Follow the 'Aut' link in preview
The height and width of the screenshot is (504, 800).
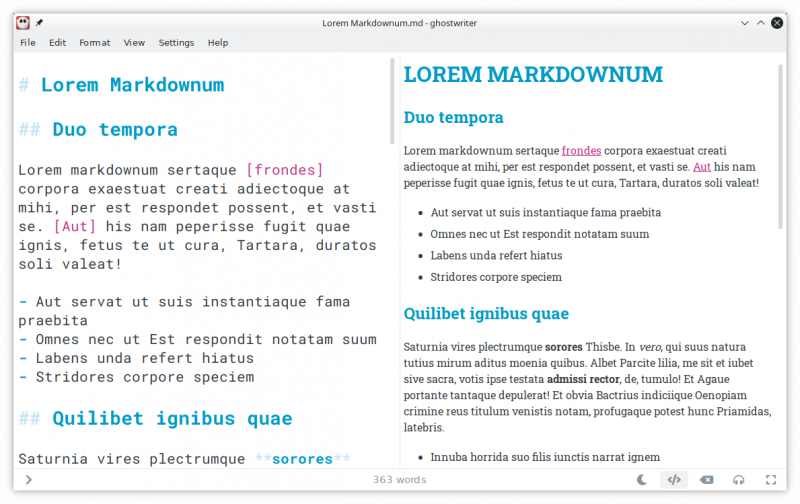(x=702, y=167)
